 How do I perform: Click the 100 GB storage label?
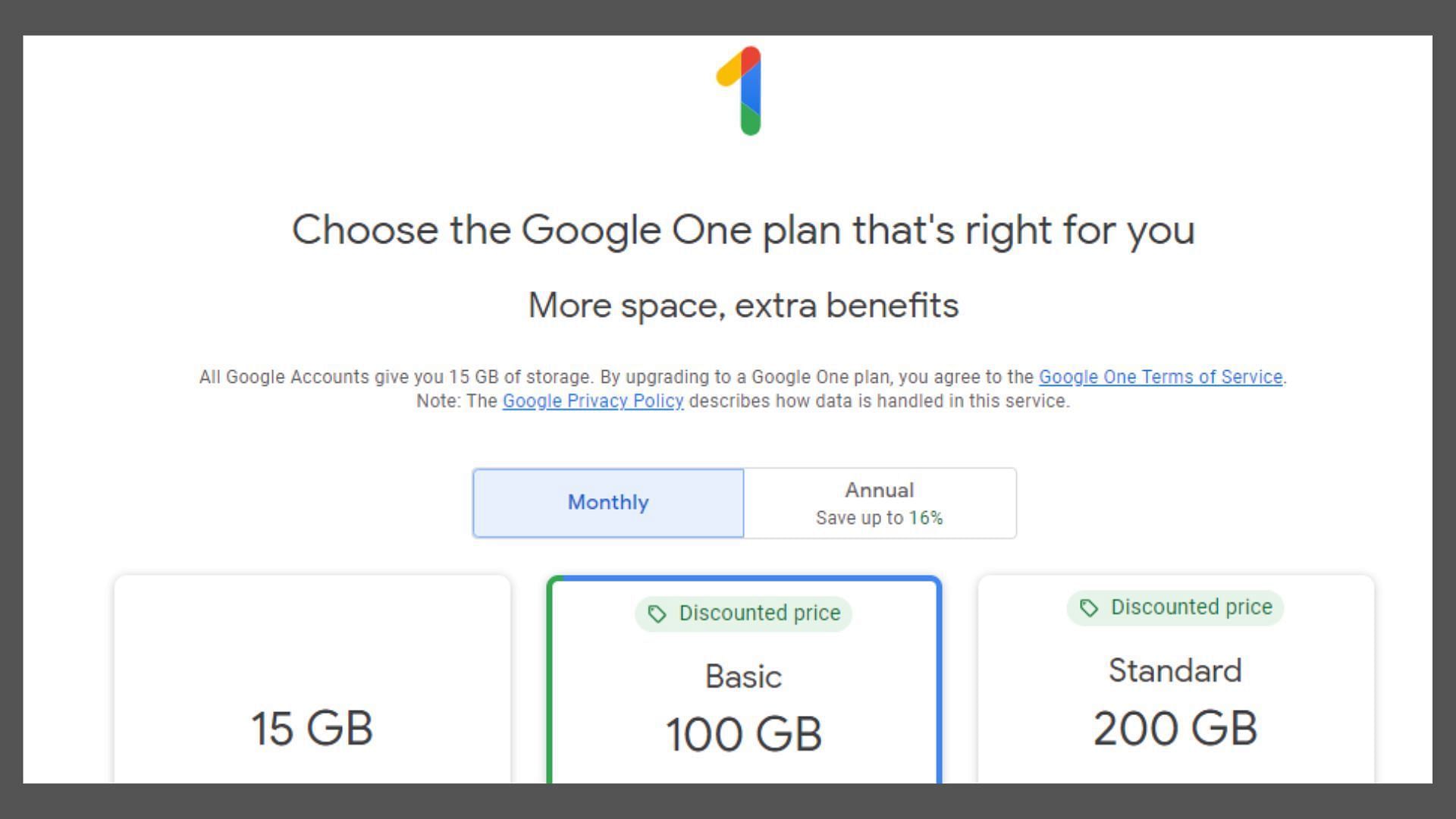[x=744, y=734]
